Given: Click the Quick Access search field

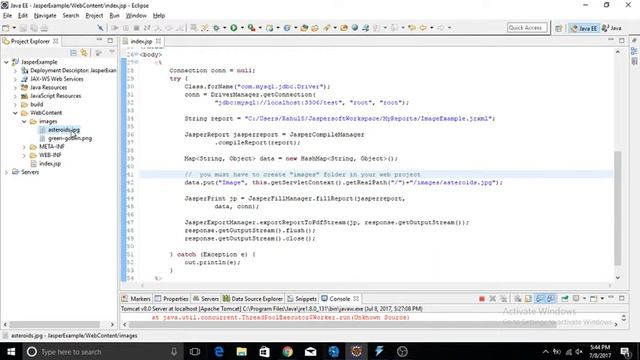Looking at the screenshot, I should [527, 27].
